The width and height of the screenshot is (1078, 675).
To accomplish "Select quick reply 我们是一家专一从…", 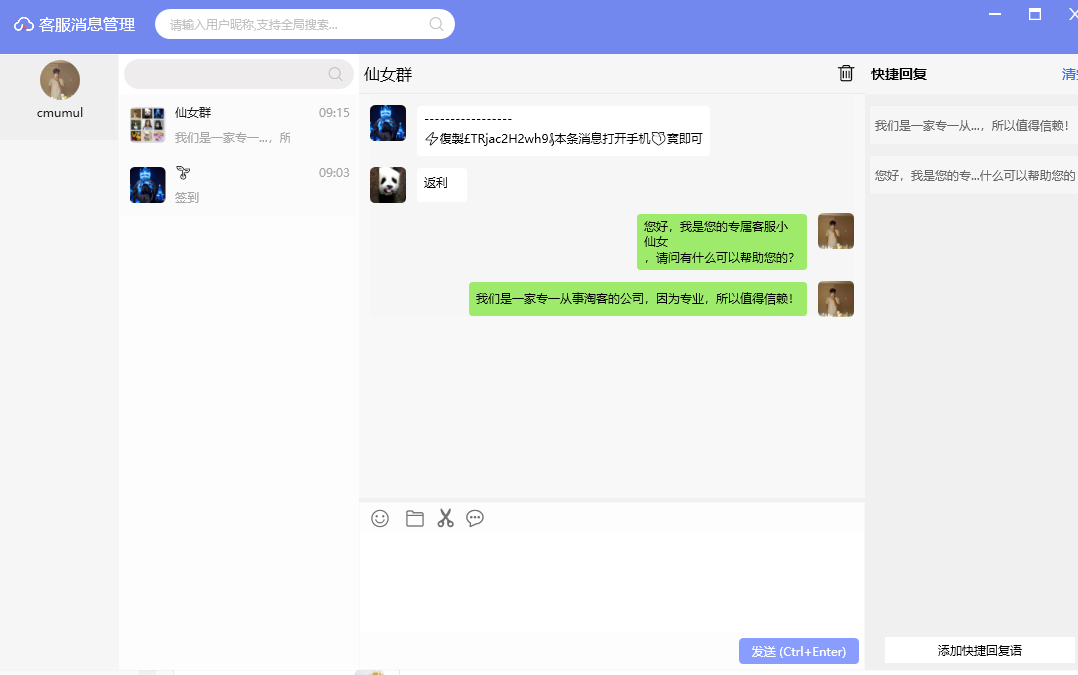I will 974,126.
